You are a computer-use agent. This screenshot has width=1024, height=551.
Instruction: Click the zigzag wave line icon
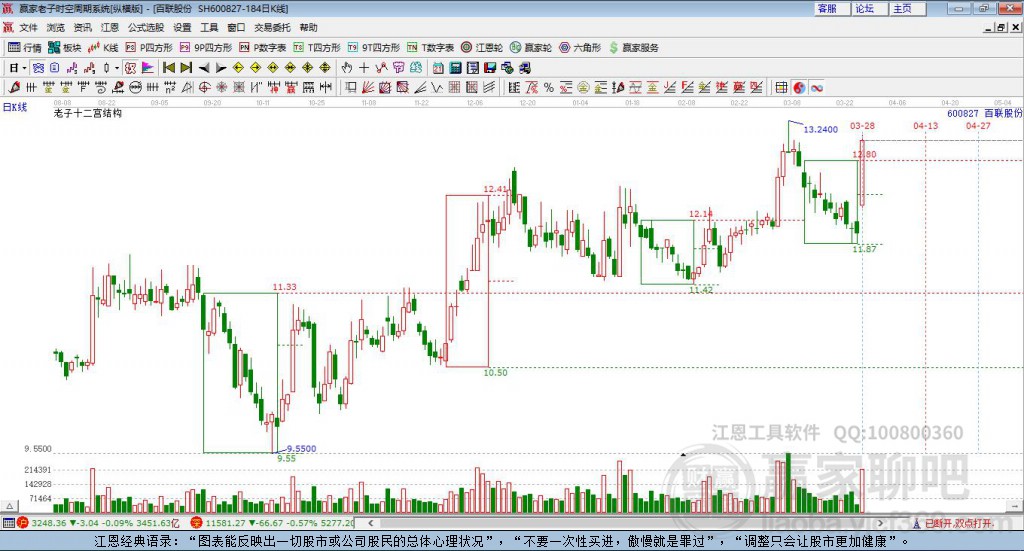(436, 87)
